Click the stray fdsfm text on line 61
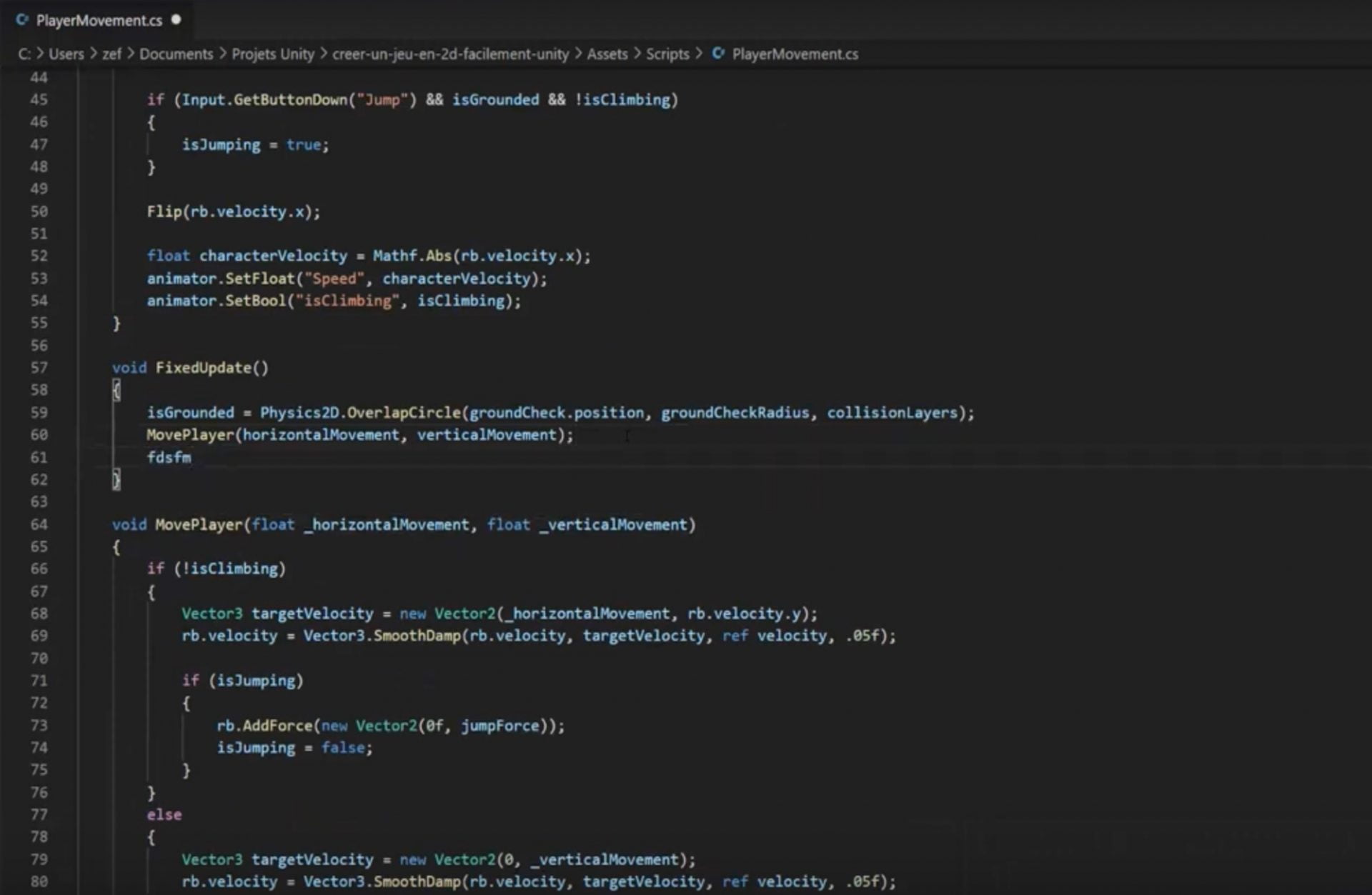The width and height of the screenshot is (1372, 895). point(169,457)
